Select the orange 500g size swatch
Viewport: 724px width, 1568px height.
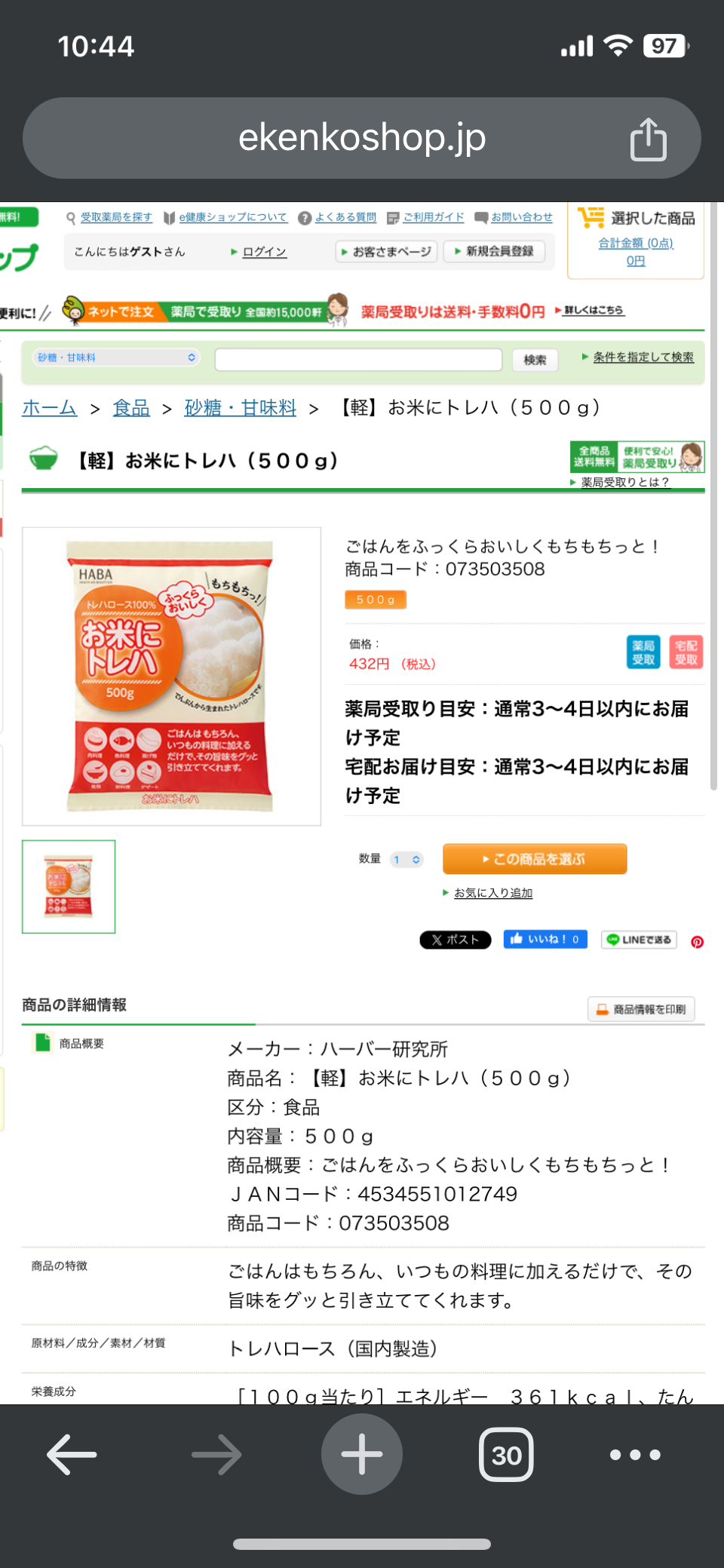(x=376, y=600)
